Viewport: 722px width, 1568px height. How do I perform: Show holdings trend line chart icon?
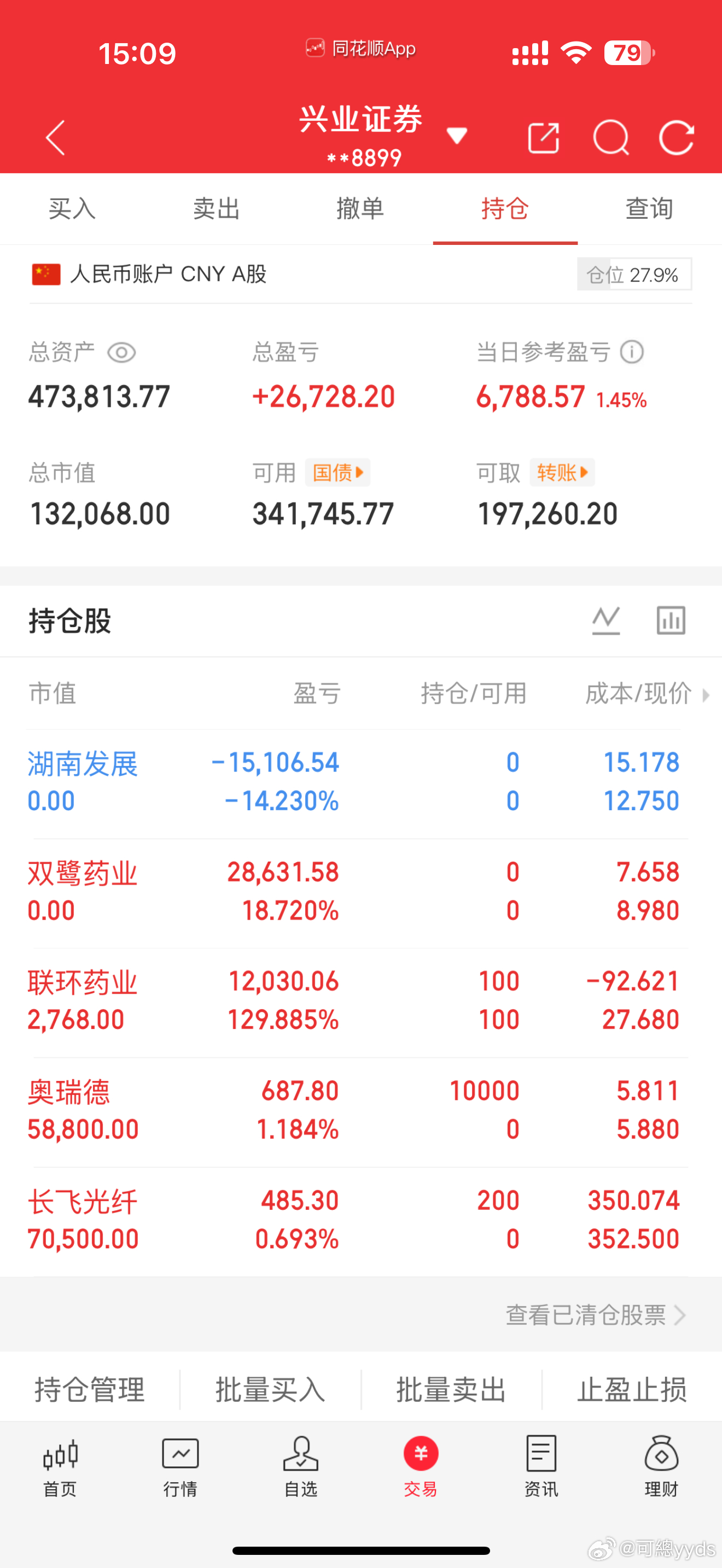tap(605, 621)
